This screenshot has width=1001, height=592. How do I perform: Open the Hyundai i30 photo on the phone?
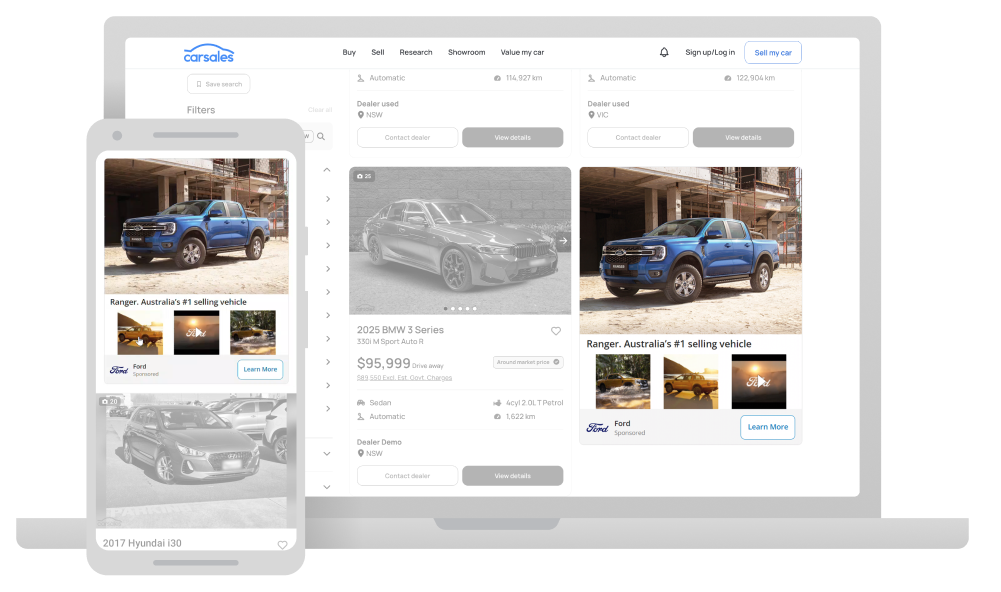click(x=197, y=460)
